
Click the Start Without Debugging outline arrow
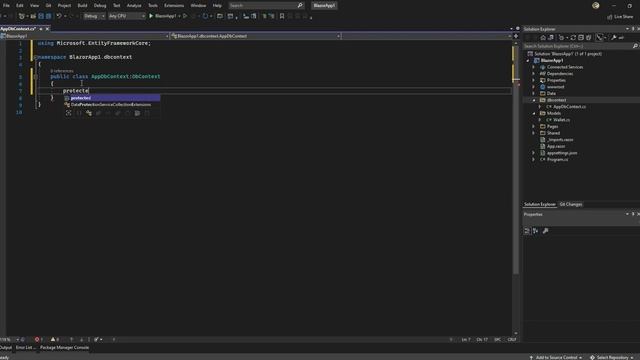coord(185,16)
